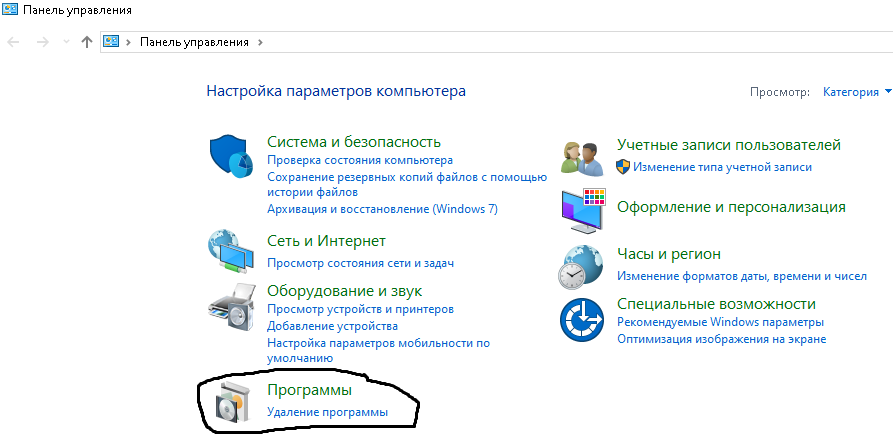This screenshot has height=438, width=893.
Task: Click the UAC shield next to Изменение типа учетной записи
Action: click(623, 167)
